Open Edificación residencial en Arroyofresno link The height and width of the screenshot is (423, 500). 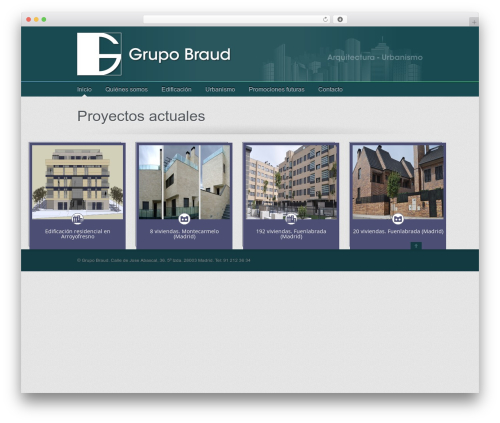pyautogui.click(x=77, y=234)
